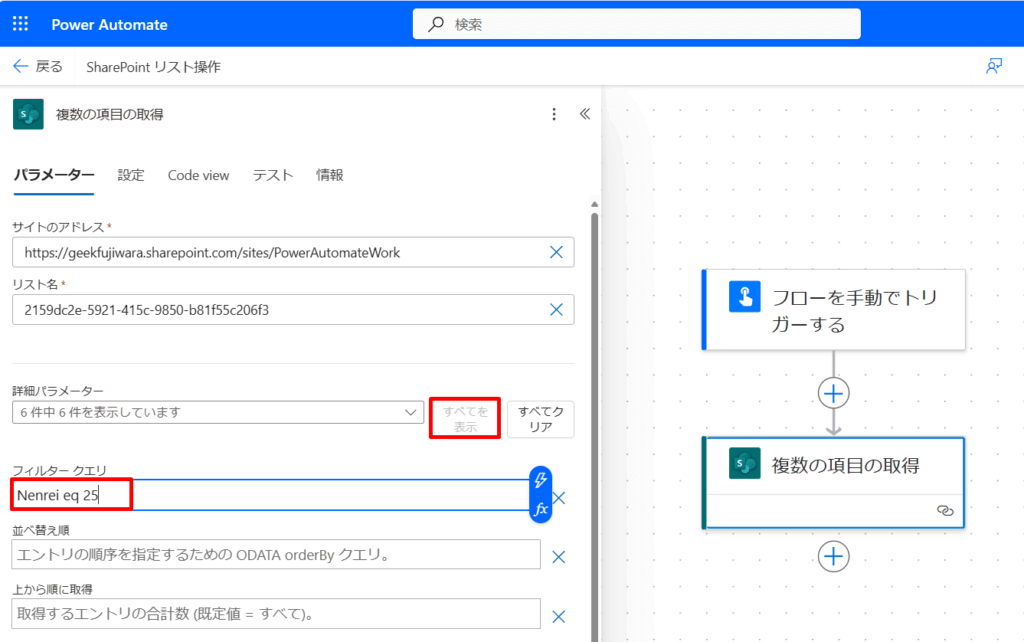This screenshot has height=642, width=1024.
Task: Open the three-dot more options menu
Action: [554, 114]
